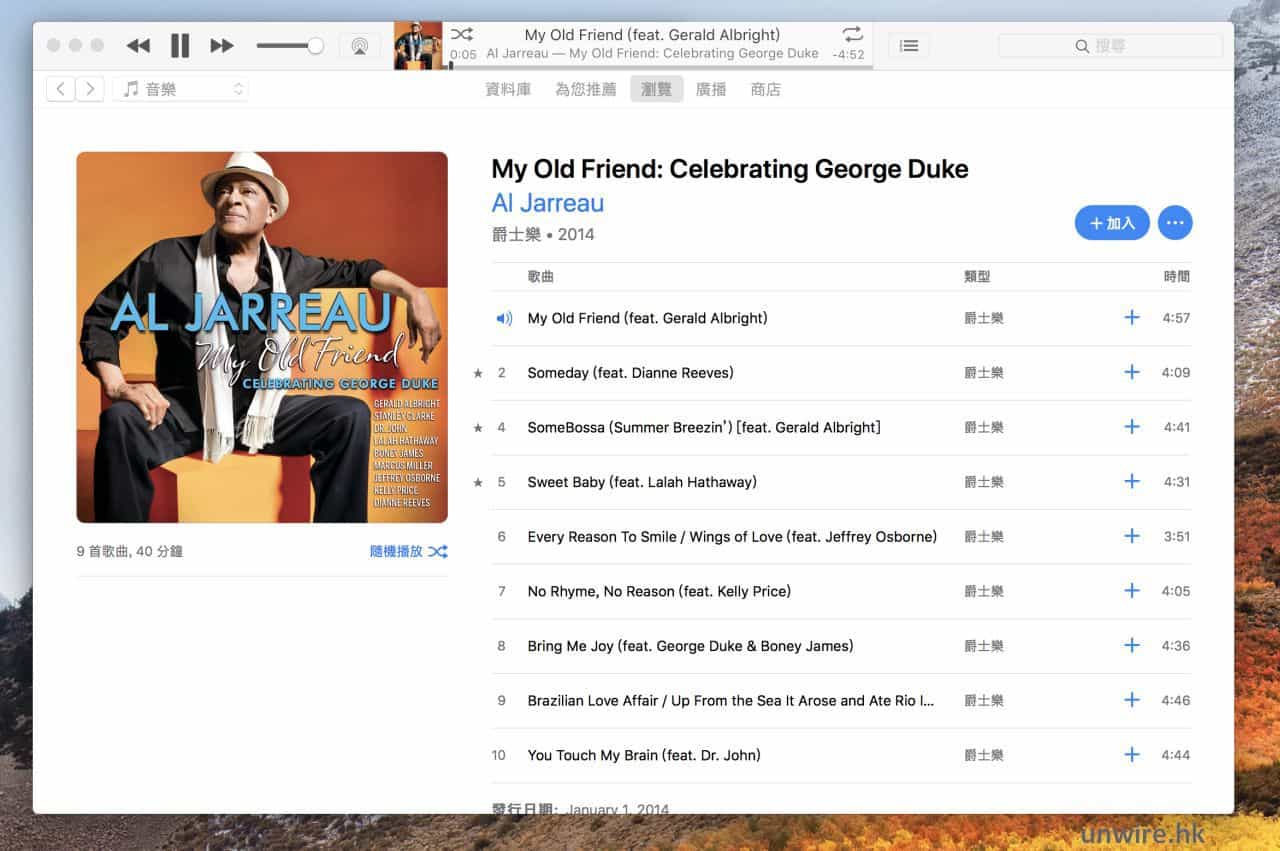Screen dimensions: 1280x851
Task: Click plus icon beside 'You Touch My Brain'
Action: tap(1131, 755)
